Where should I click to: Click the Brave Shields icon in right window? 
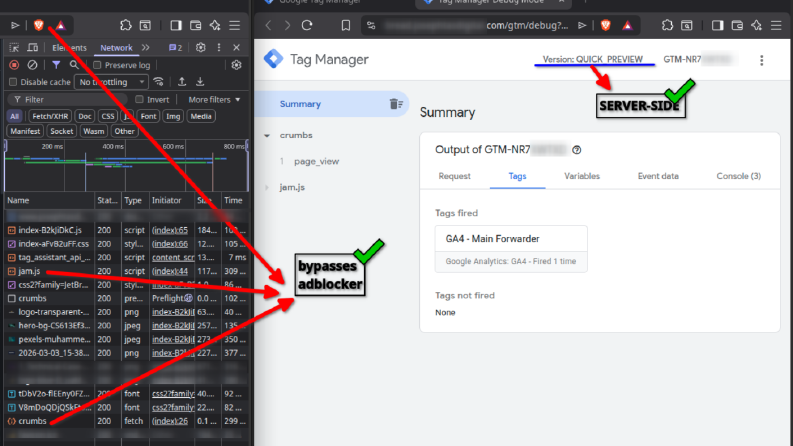point(605,25)
